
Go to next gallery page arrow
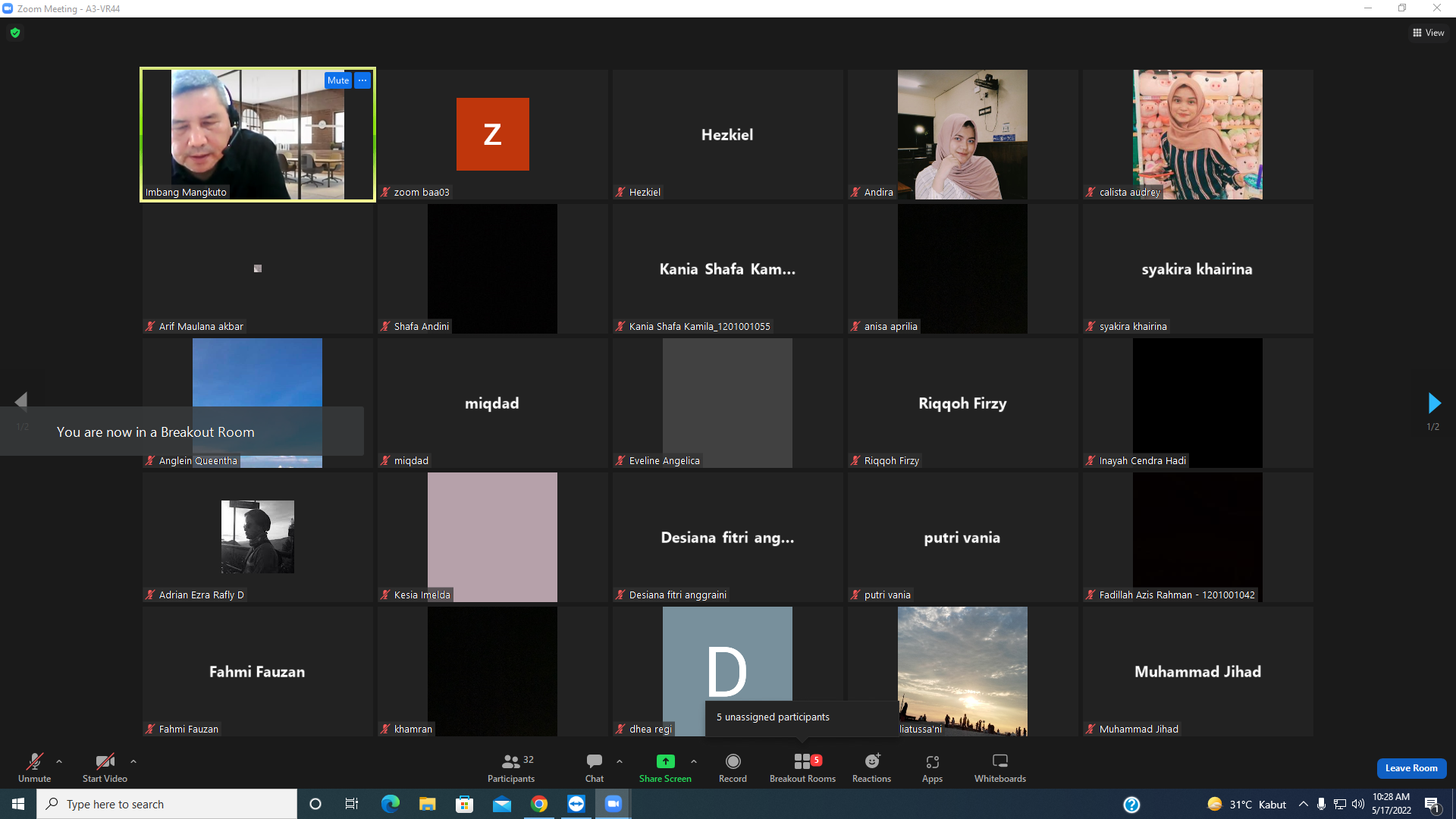tap(1433, 403)
